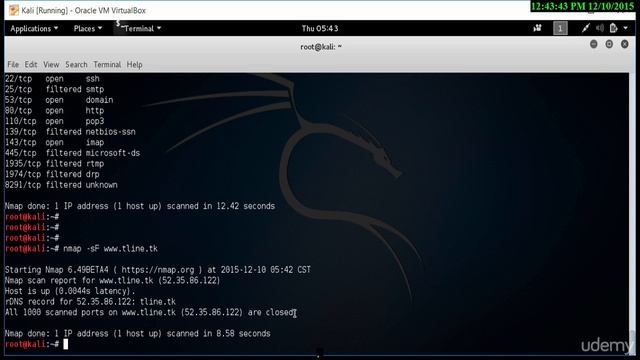The height and width of the screenshot is (360, 640).
Task: Click the https://nmap.org URL
Action: (x=158, y=270)
